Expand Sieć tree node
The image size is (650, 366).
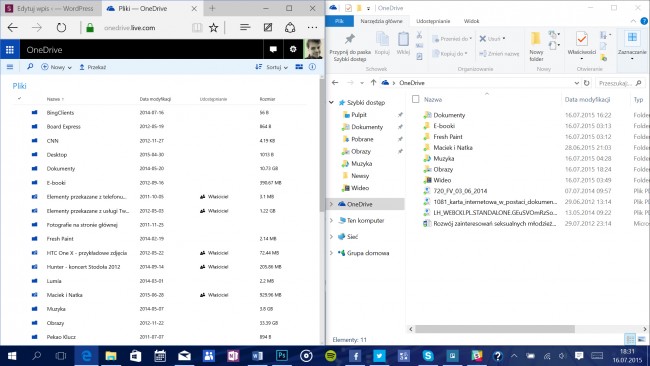(331, 237)
